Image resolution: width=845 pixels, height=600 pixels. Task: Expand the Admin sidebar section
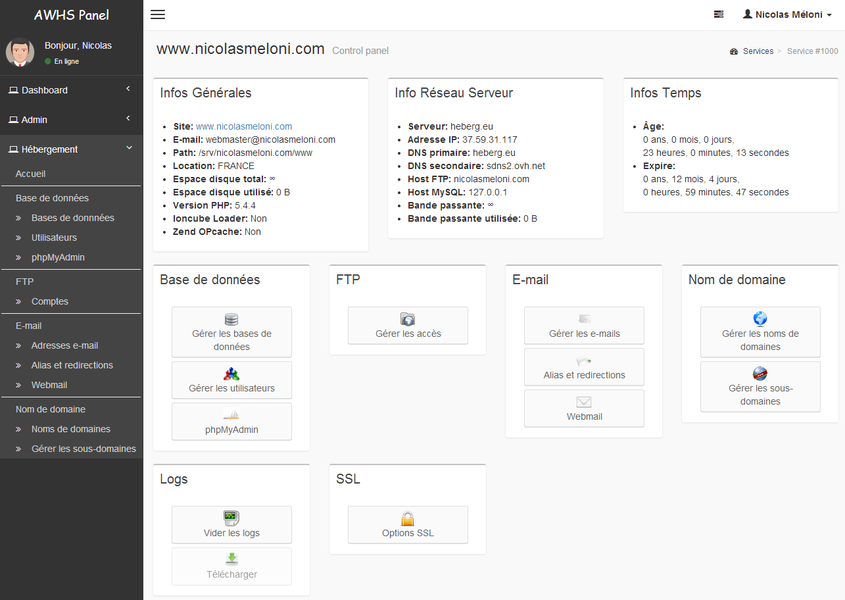coord(70,120)
